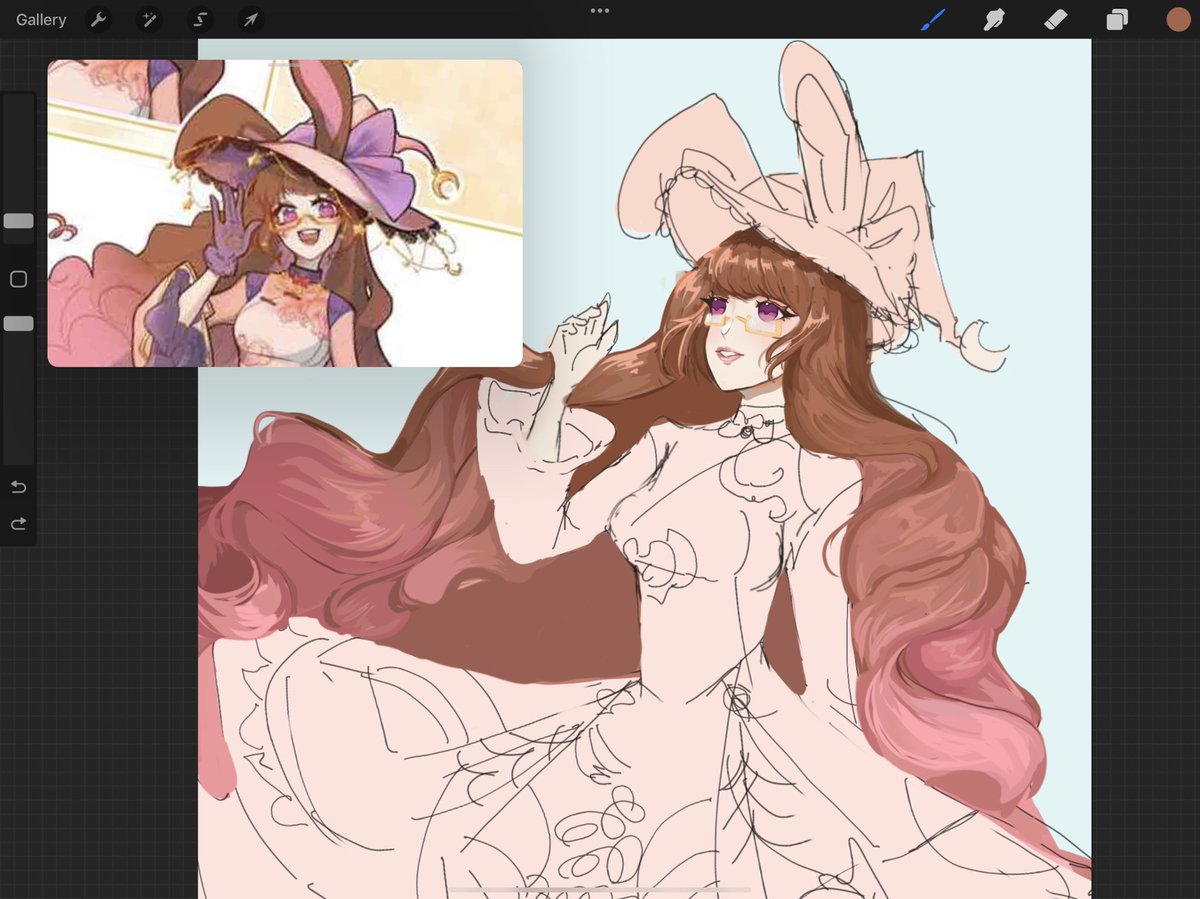Undo the last stroke
Screen dimensions: 1200x899
(x=18, y=487)
